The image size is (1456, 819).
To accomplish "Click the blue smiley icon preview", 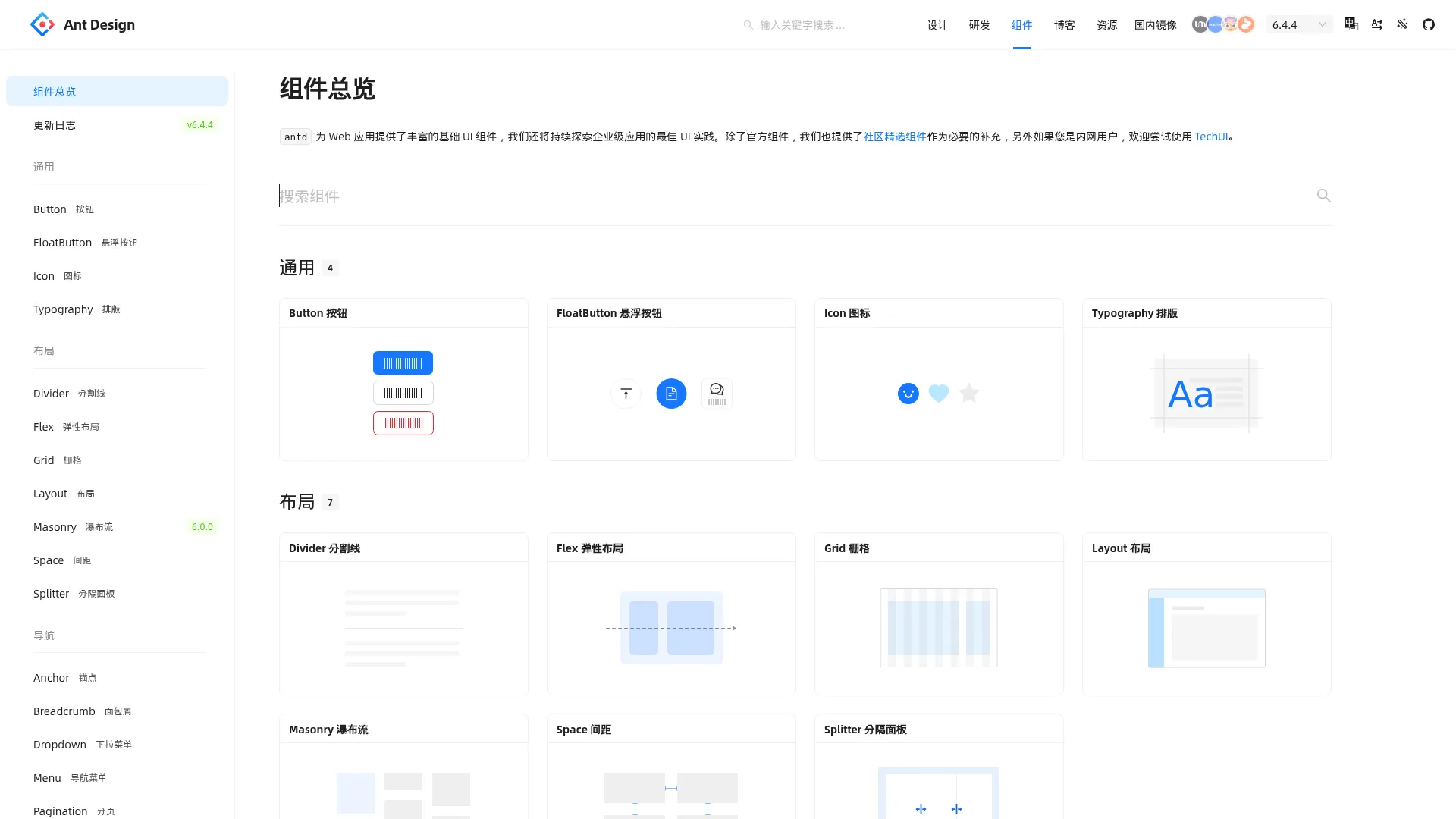I will 908,394.
